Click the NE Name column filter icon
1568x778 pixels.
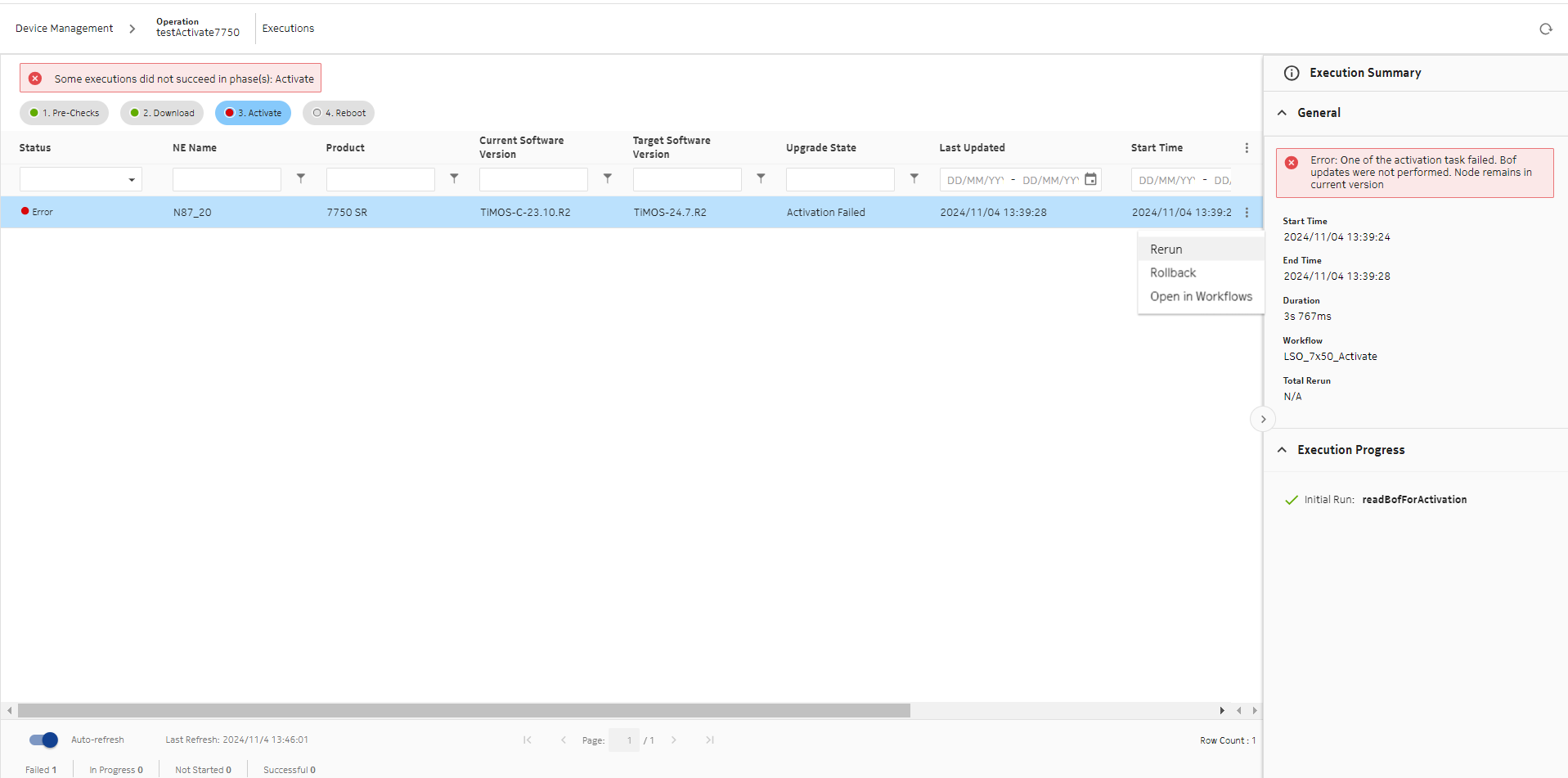(301, 178)
